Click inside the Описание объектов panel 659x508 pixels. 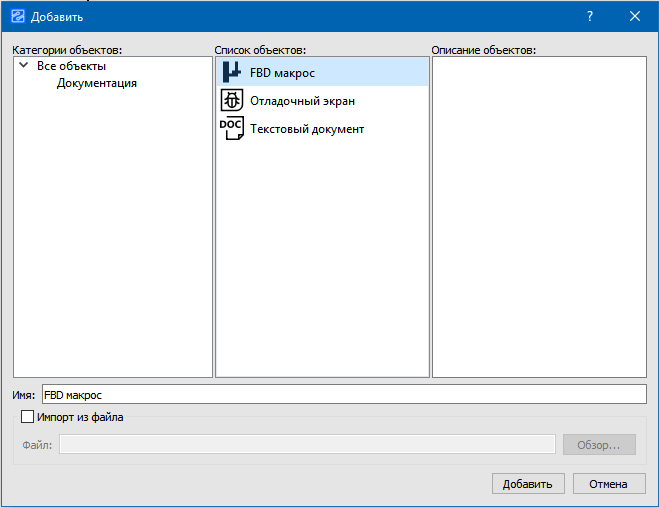[539, 217]
